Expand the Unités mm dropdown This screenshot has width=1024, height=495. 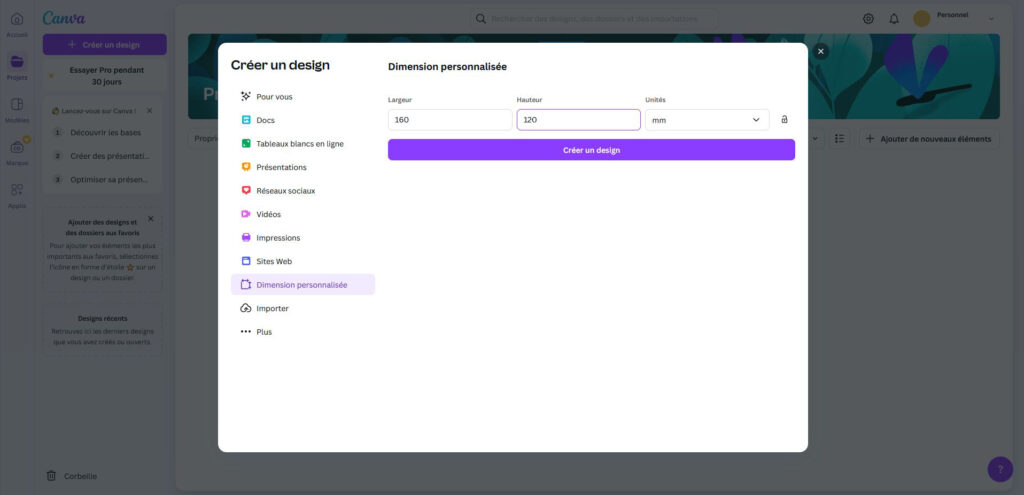click(706, 120)
